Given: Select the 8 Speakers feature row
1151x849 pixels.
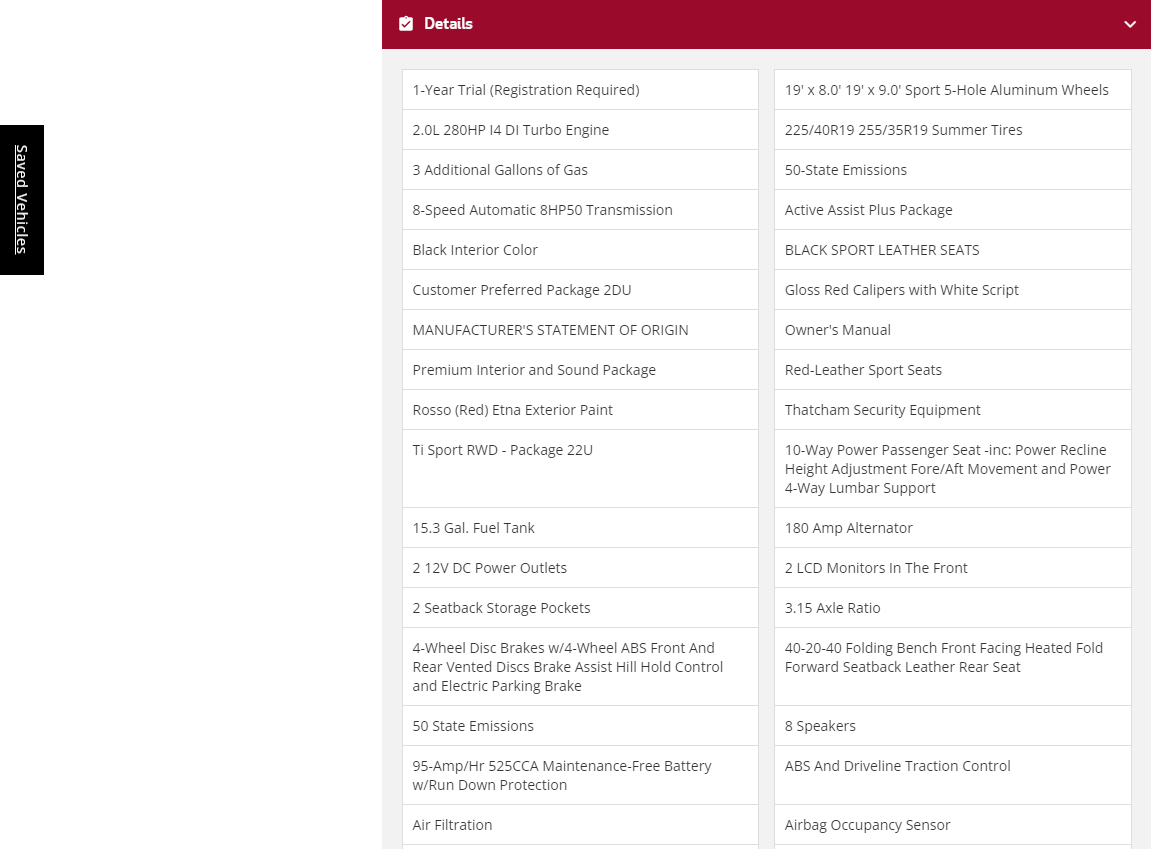Looking at the screenshot, I should pyautogui.click(x=820, y=726).
